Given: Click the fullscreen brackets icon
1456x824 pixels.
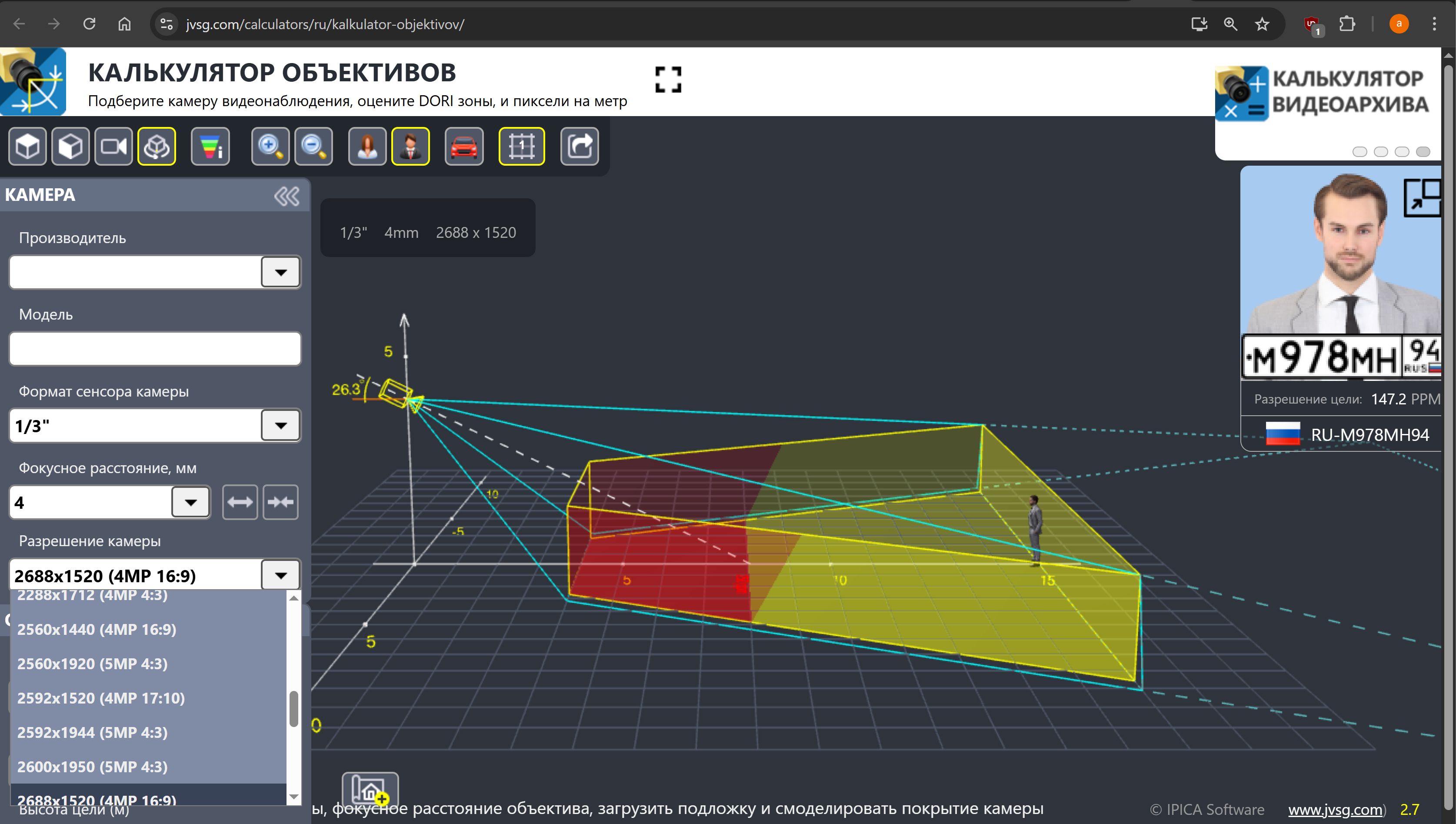Looking at the screenshot, I should pyautogui.click(x=668, y=79).
